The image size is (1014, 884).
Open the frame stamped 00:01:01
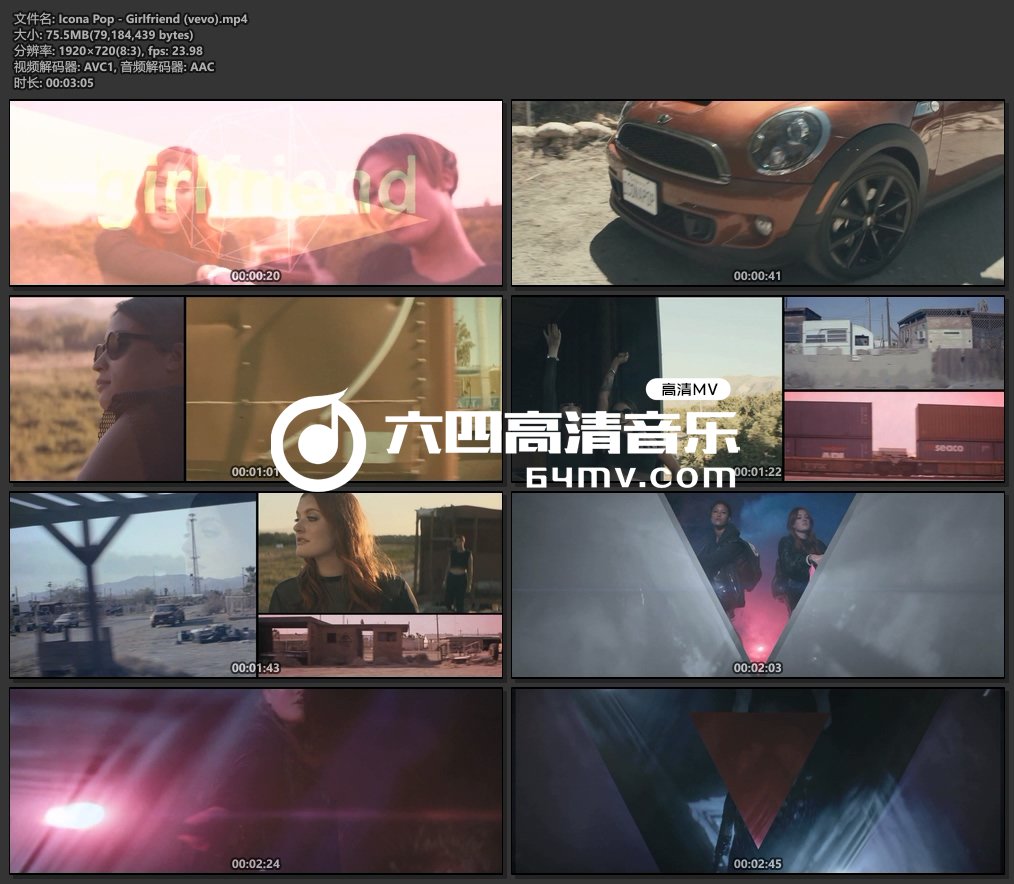point(256,389)
